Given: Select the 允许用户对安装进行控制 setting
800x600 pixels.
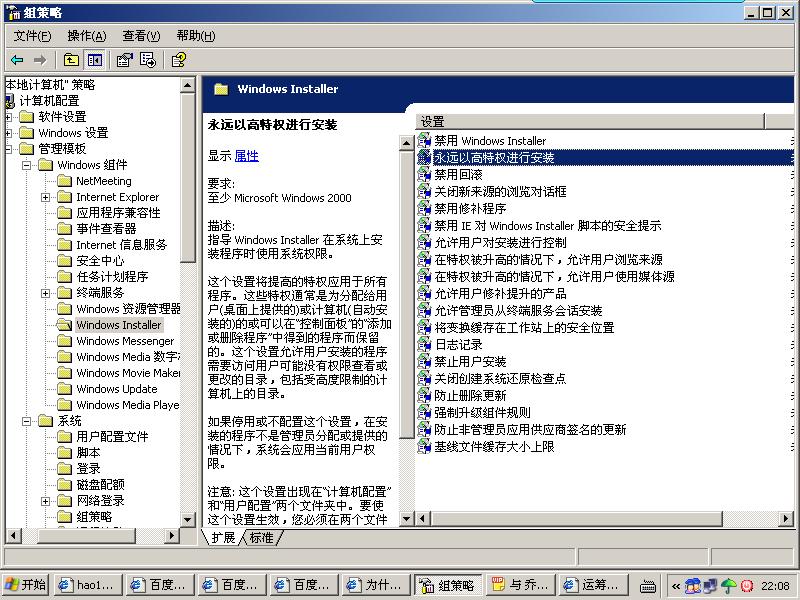Looking at the screenshot, I should tap(501, 242).
